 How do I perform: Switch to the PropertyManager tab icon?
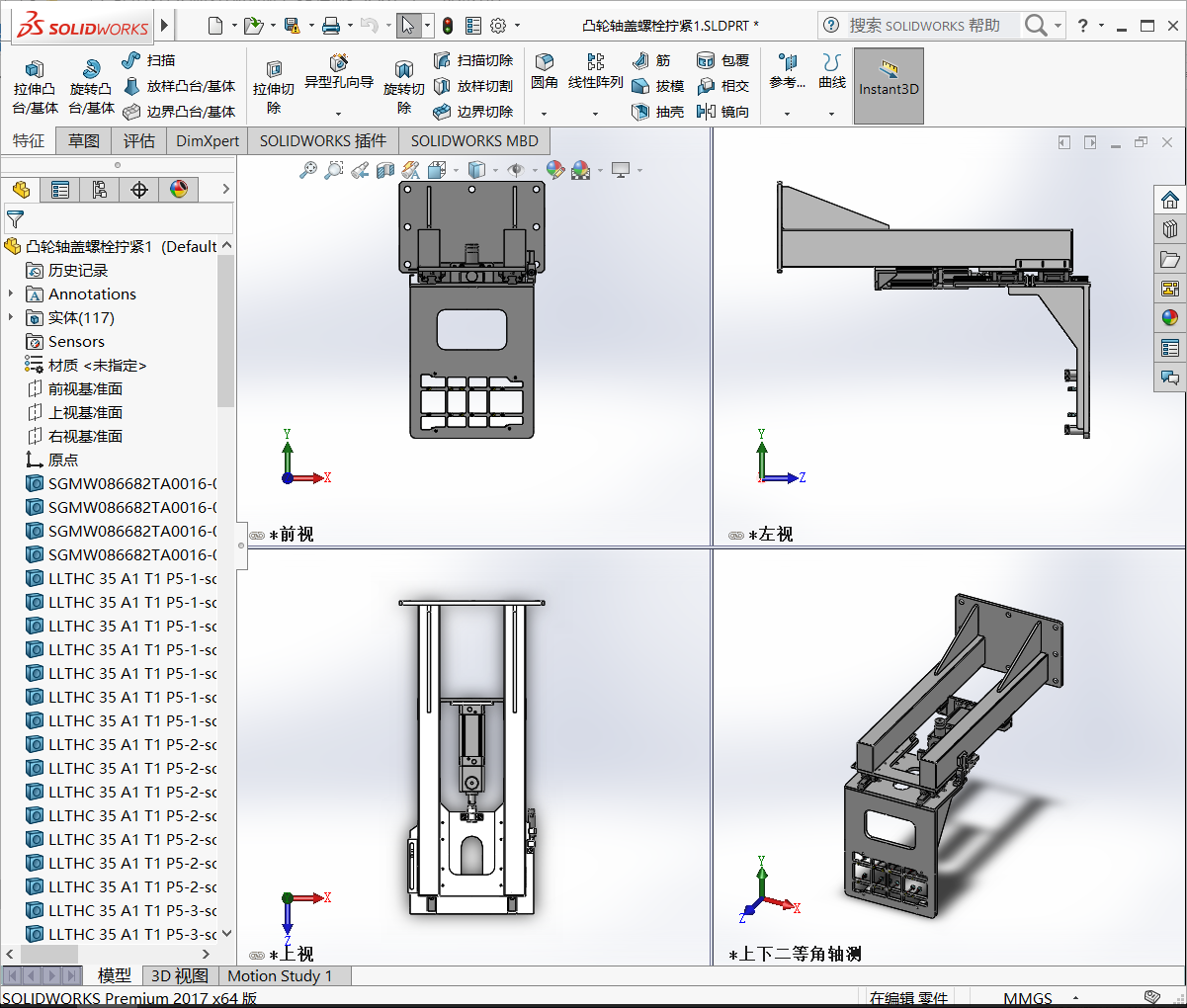click(60, 190)
